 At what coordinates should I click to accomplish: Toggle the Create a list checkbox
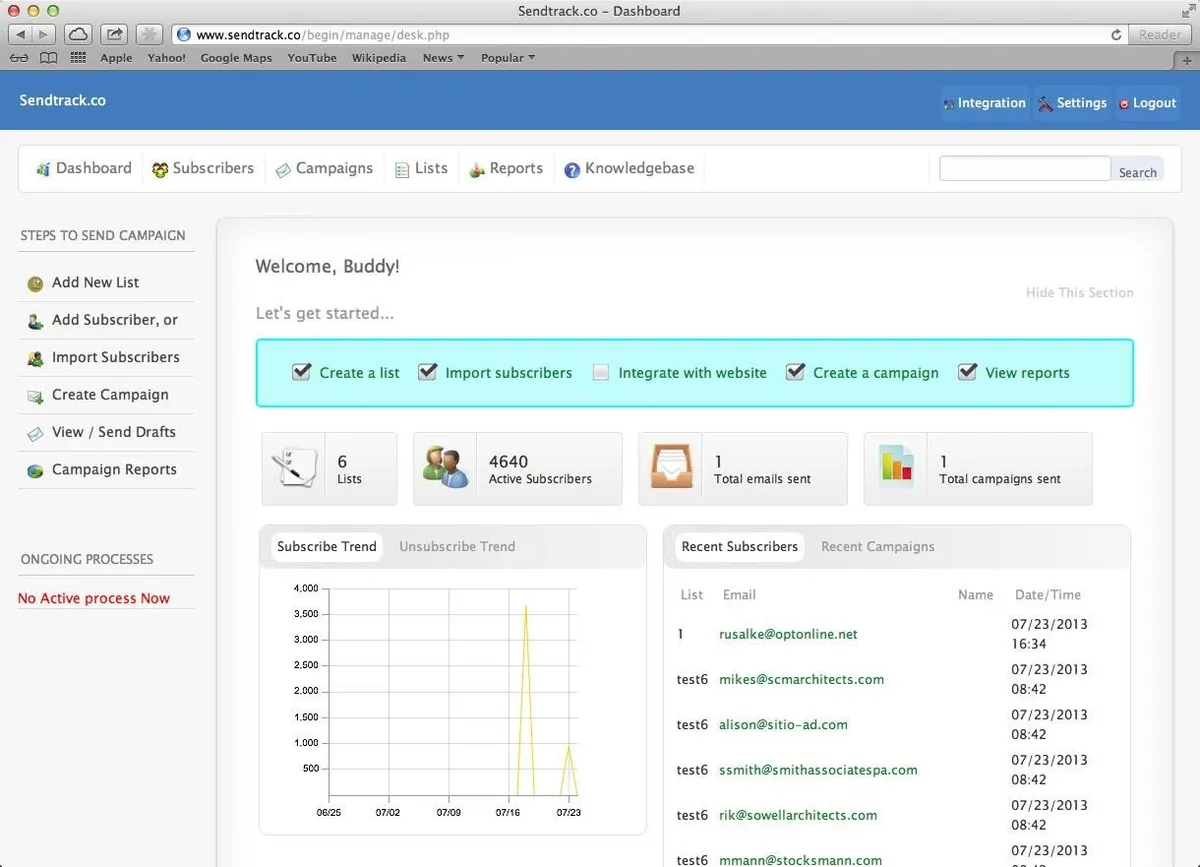point(301,372)
